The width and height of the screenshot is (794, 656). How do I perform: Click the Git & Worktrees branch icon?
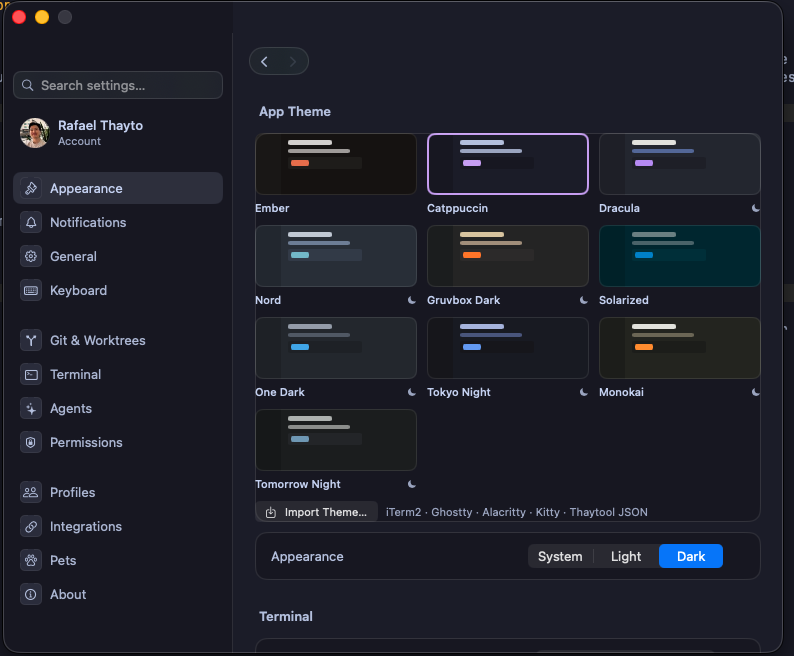[x=31, y=340]
